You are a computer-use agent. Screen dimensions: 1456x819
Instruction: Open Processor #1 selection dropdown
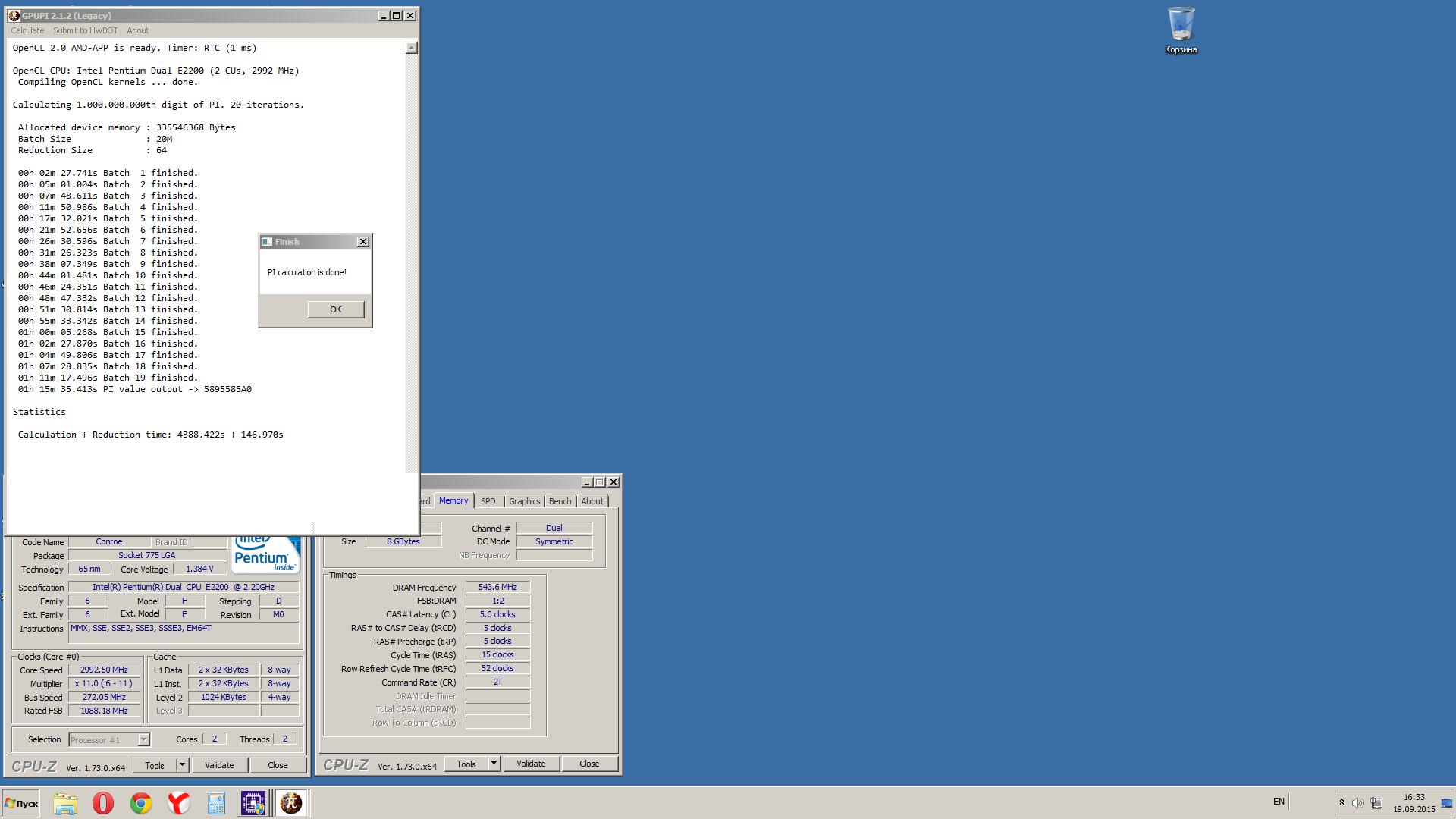pos(109,739)
